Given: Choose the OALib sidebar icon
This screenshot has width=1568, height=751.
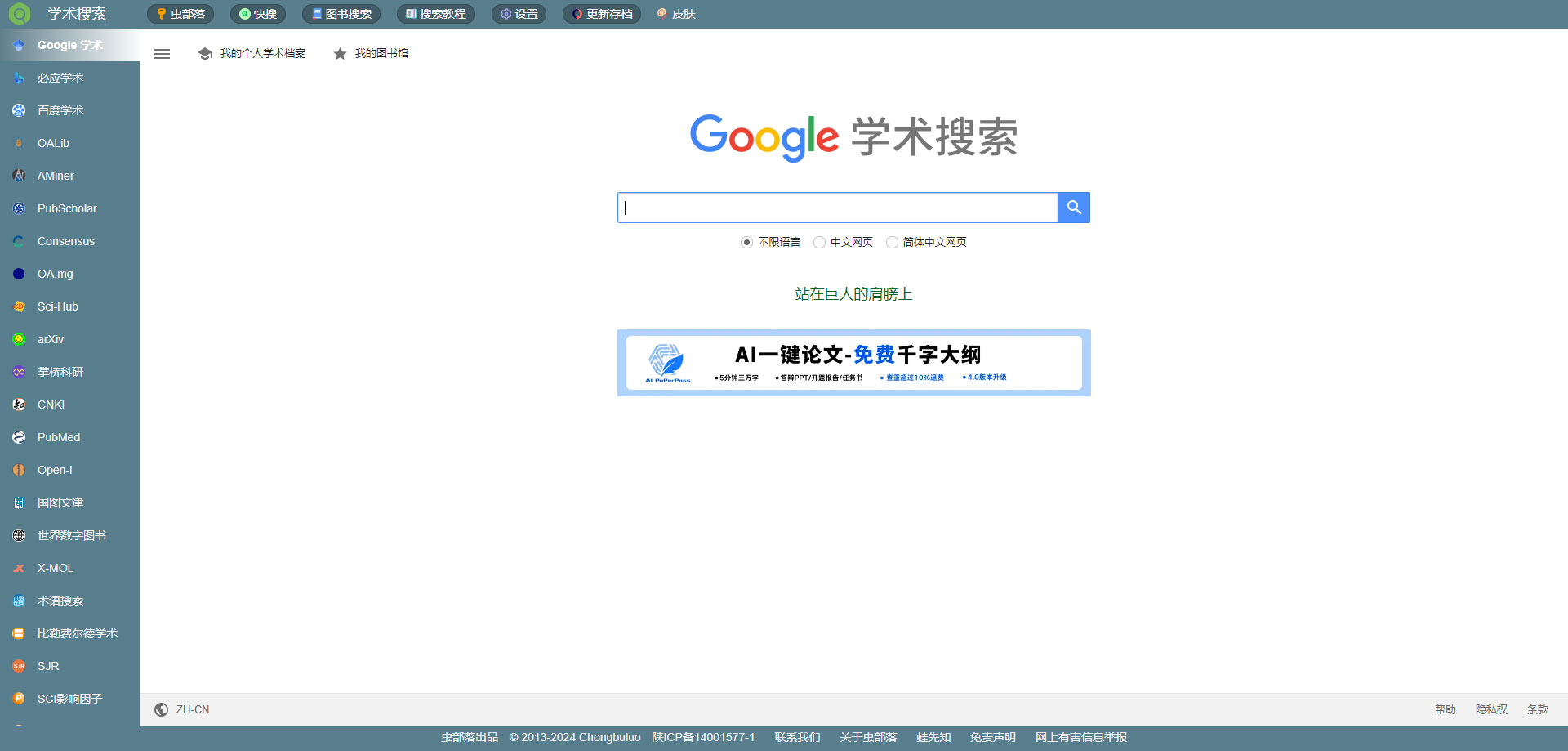Looking at the screenshot, I should [x=19, y=143].
